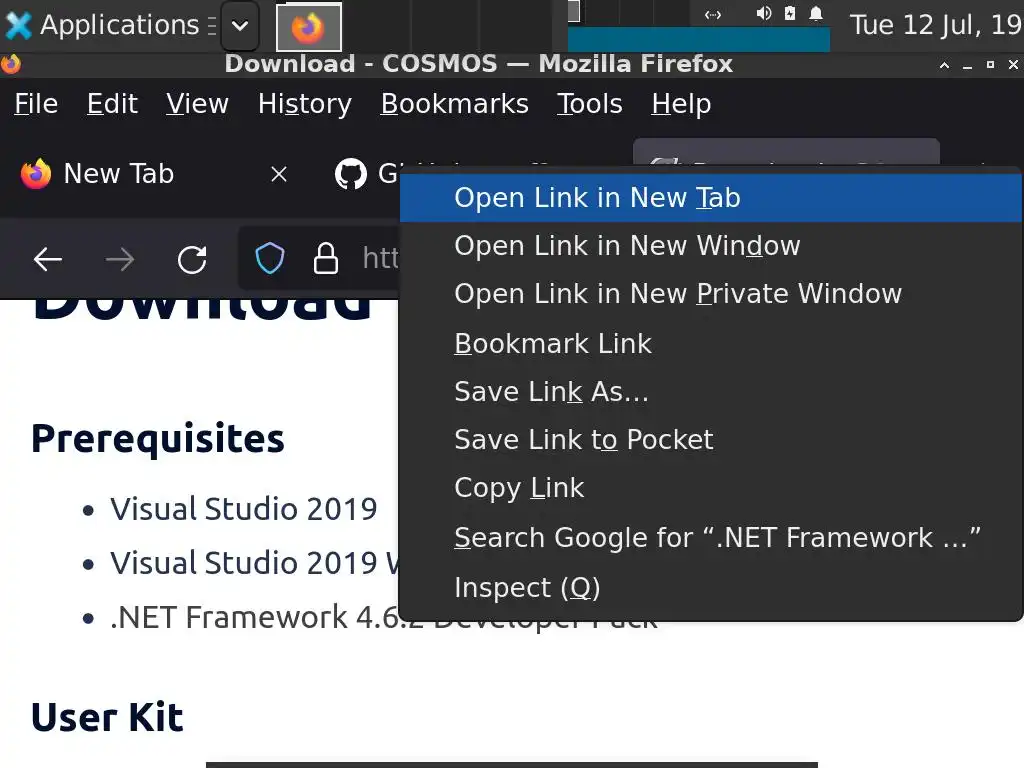Viewport: 1024px width, 768px height.
Task: Expand the panel dropdown arrow beside Applications
Action: click(x=239, y=26)
